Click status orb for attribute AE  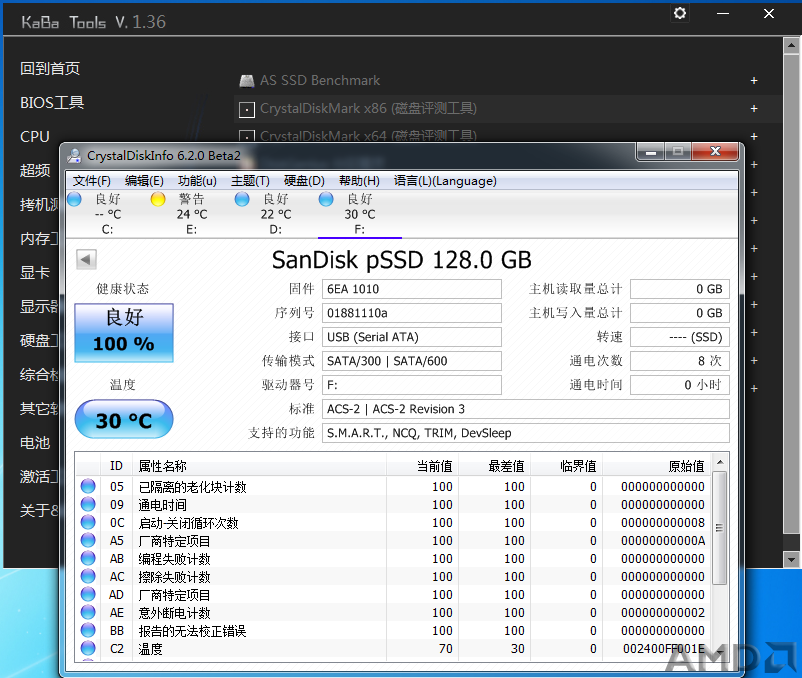pos(88,612)
